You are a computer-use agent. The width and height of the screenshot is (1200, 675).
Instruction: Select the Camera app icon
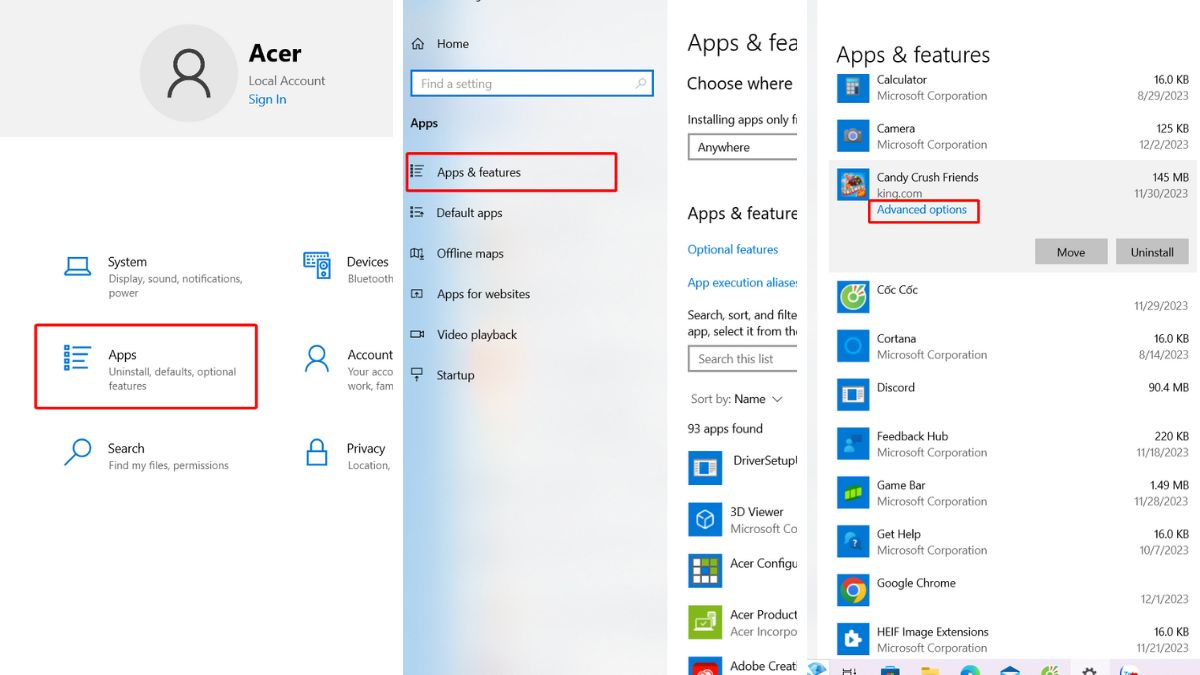[x=853, y=136]
